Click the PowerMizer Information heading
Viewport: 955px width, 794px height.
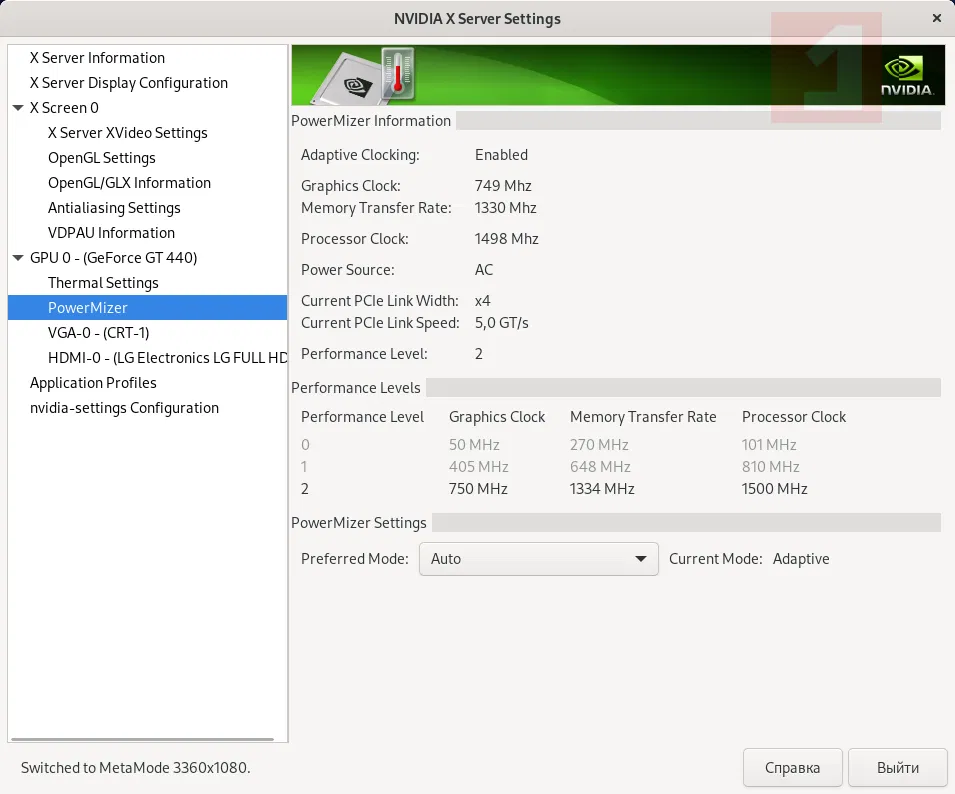(371, 121)
